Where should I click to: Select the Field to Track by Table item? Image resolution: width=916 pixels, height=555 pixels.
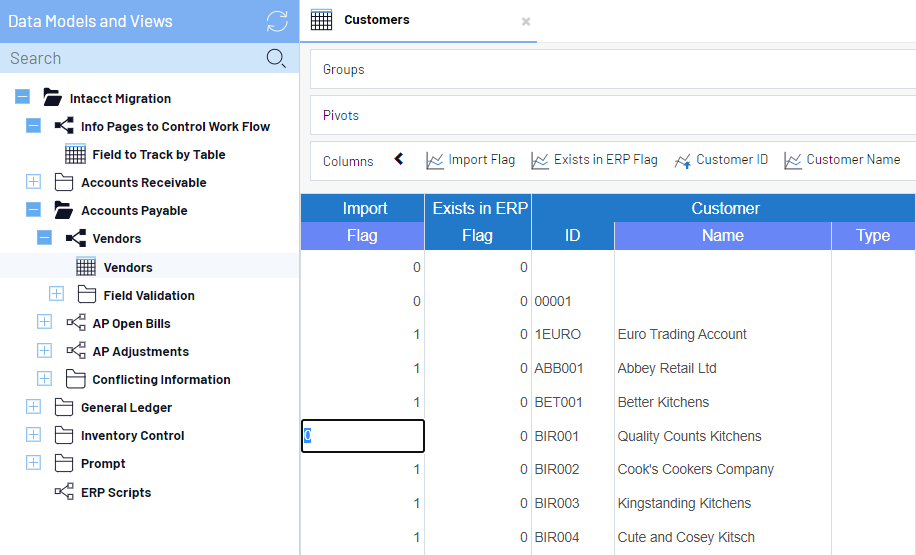click(x=158, y=154)
